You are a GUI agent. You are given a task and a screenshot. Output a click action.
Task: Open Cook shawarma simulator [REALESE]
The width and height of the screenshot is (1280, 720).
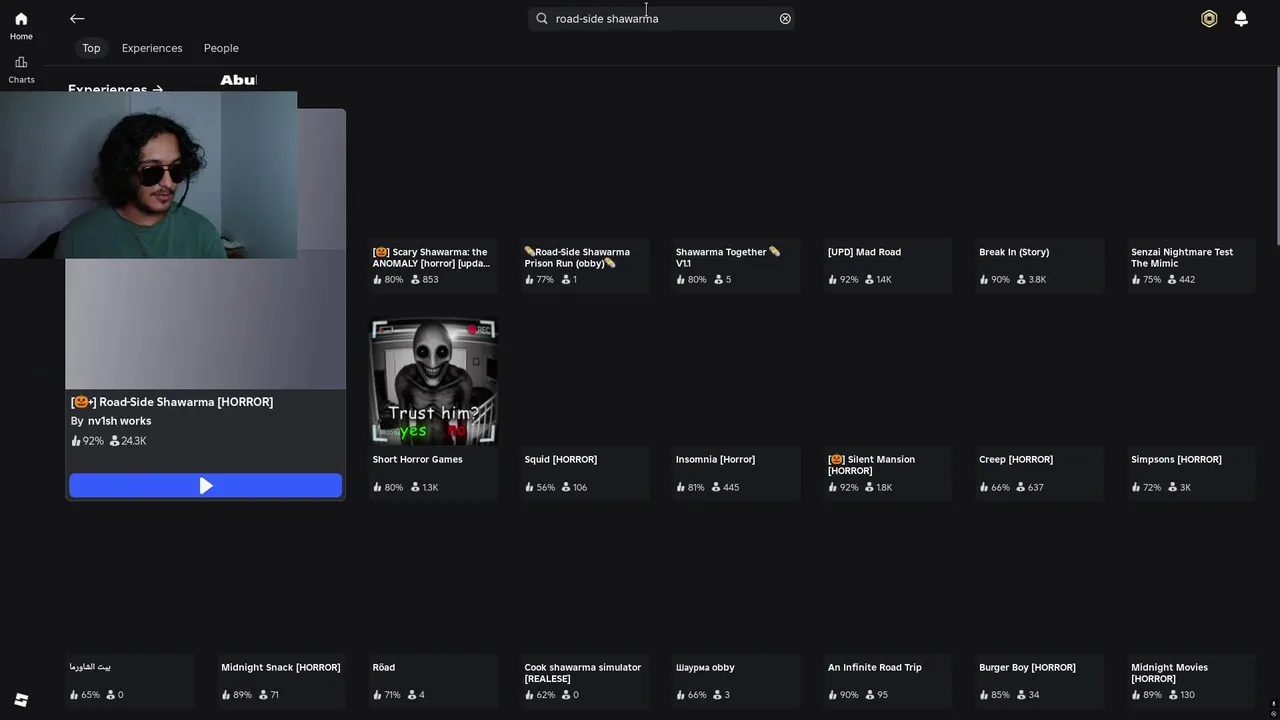point(583,673)
